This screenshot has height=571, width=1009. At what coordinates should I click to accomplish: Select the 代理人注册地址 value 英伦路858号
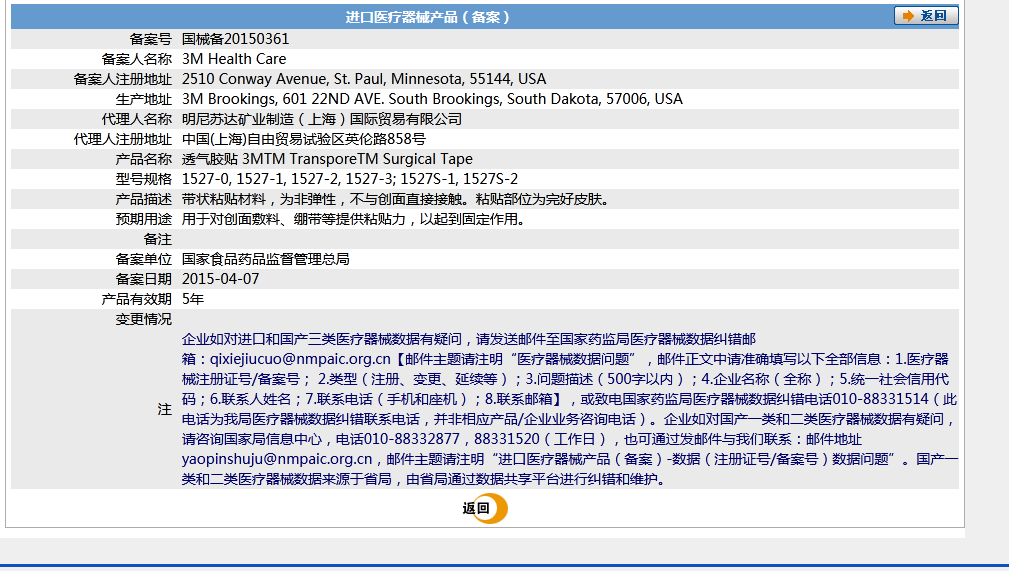coord(304,139)
